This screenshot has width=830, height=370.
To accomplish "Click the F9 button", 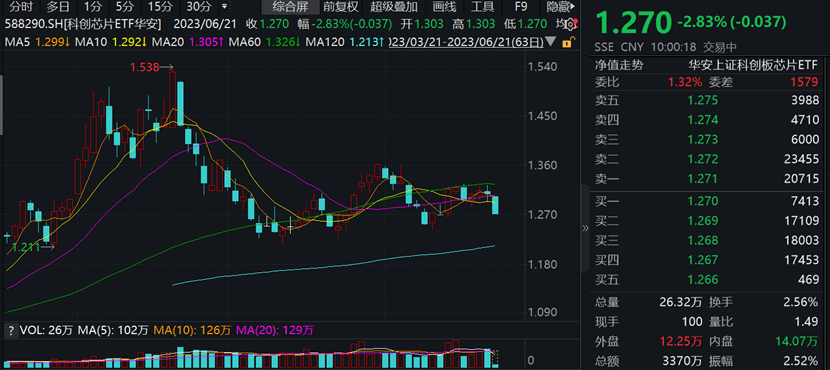I will point(521,7).
